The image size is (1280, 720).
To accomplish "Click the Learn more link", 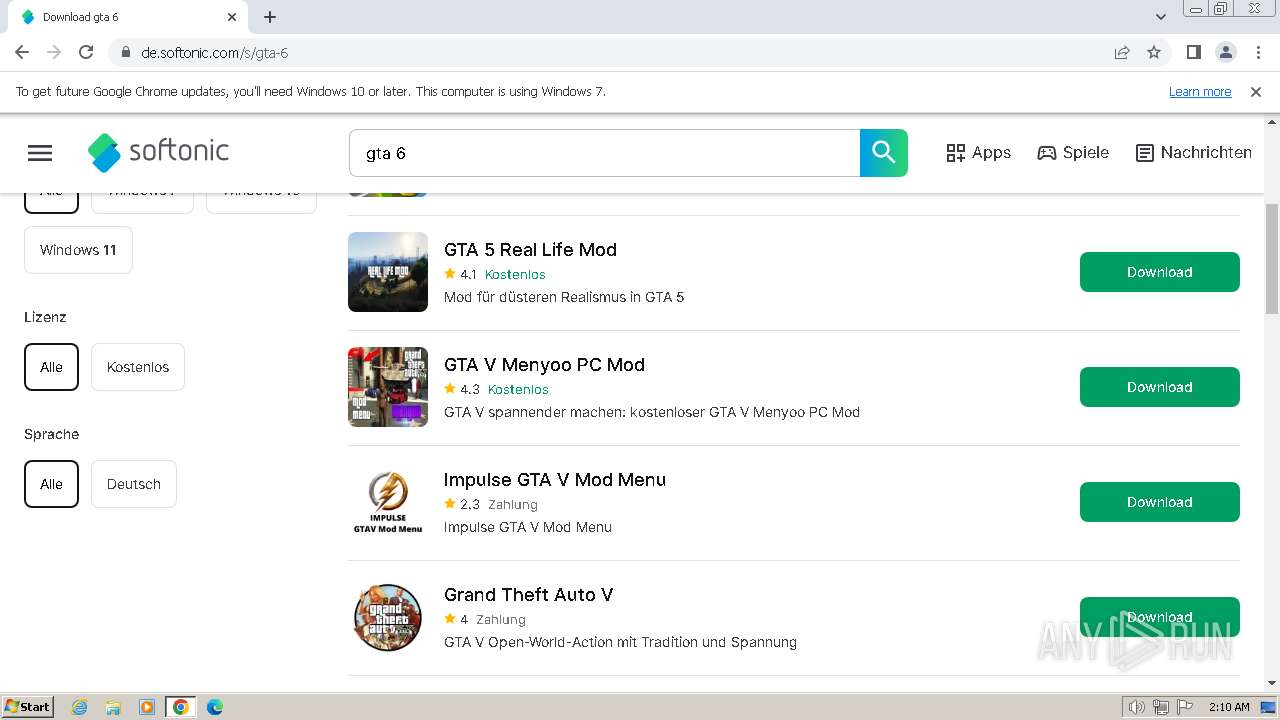I will 1200,92.
